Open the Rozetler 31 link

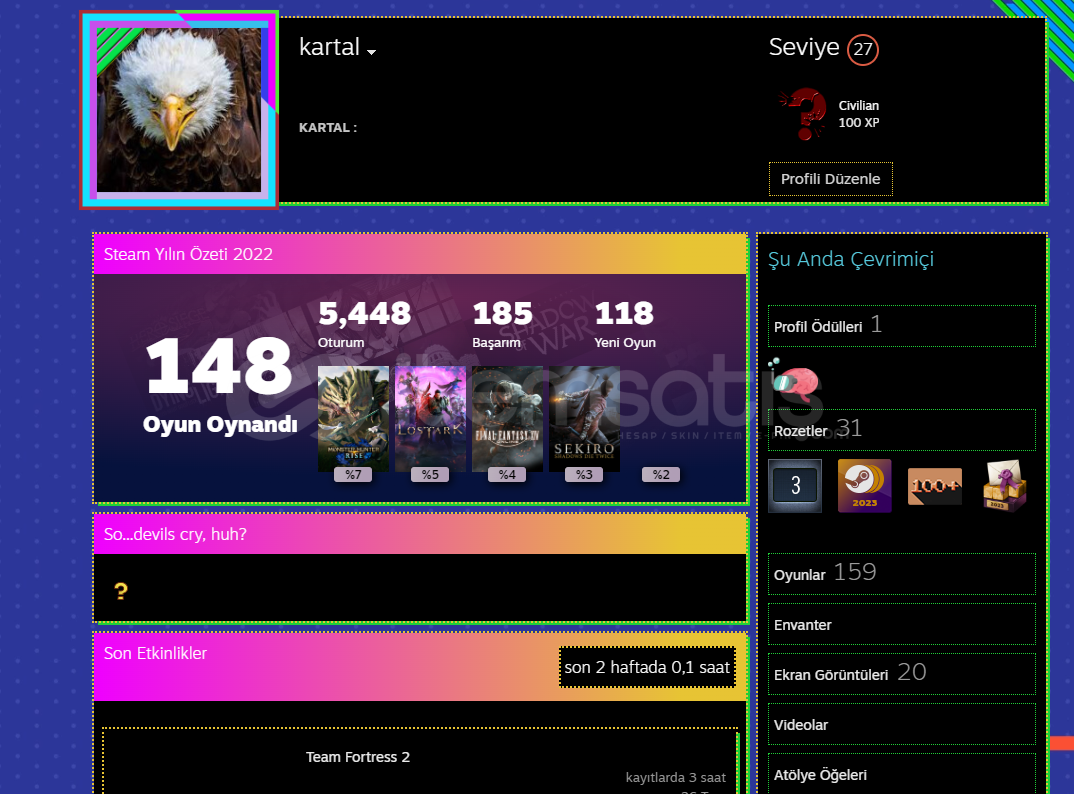pos(901,430)
